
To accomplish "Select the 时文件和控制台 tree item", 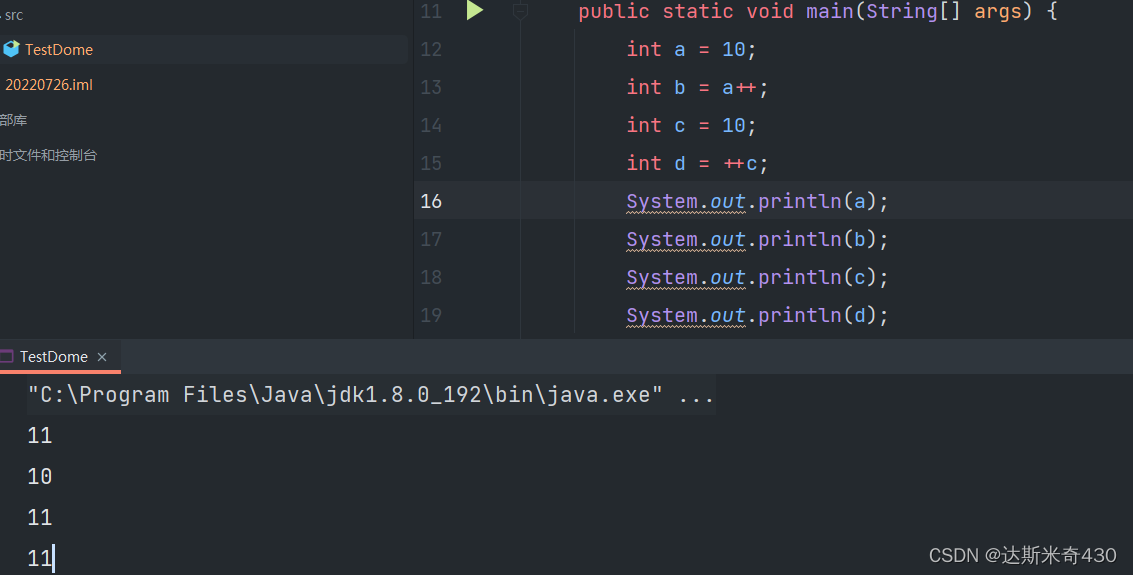I will (48, 155).
